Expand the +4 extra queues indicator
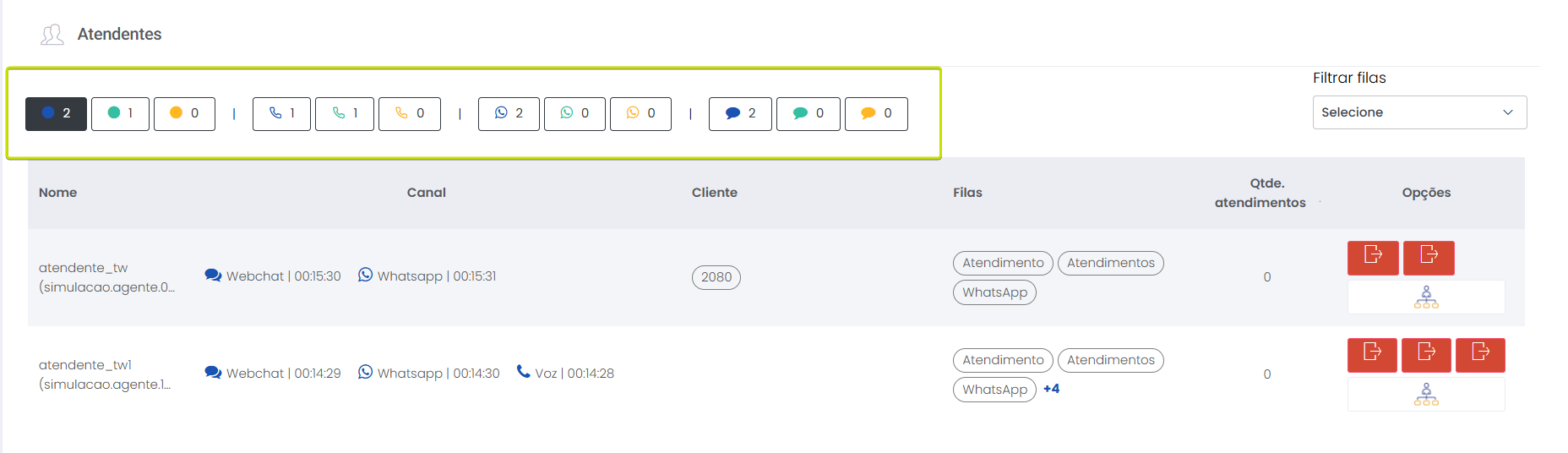Viewport: 1568px width, 453px height. click(1051, 389)
